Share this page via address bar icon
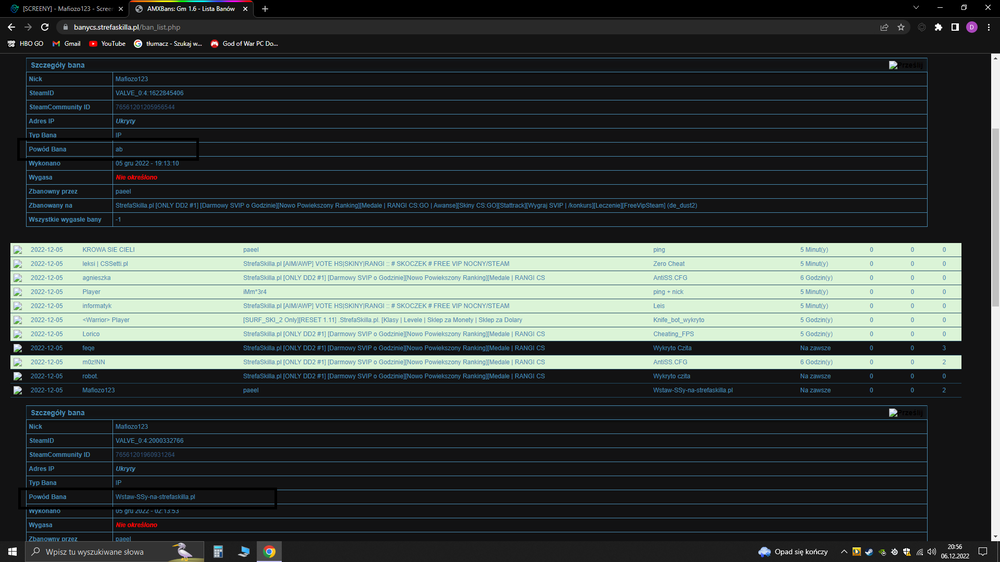The width and height of the screenshot is (1000, 562). pyautogui.click(x=884, y=27)
